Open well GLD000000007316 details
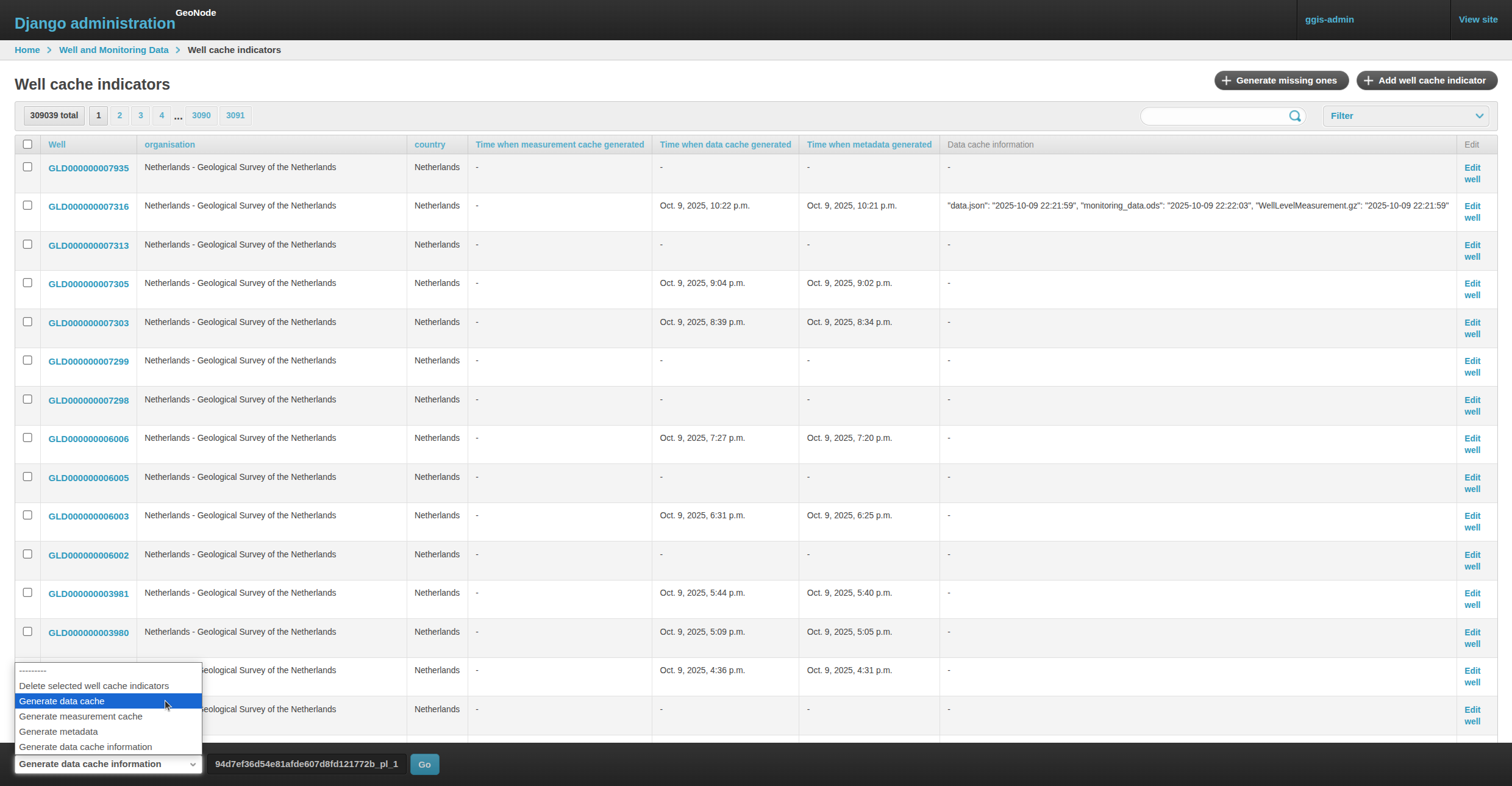The width and height of the screenshot is (1512, 786). pyautogui.click(x=88, y=206)
